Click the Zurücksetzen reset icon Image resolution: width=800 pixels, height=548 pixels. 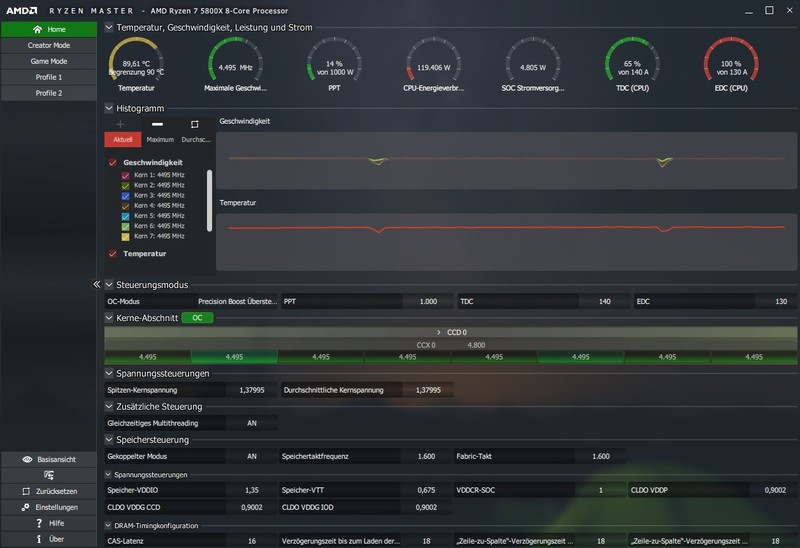point(26,491)
